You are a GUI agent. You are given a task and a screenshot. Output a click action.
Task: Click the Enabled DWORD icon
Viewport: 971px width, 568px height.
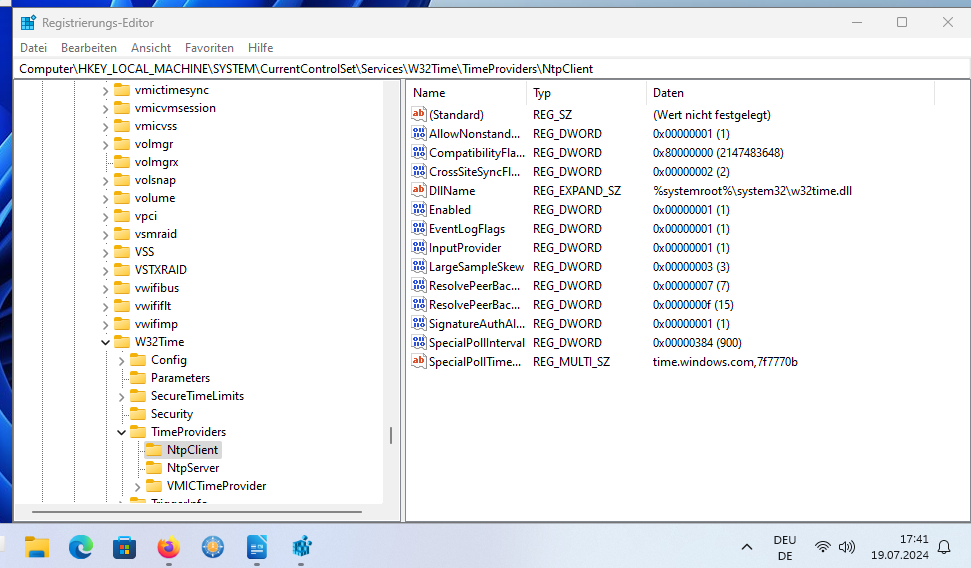pos(419,209)
